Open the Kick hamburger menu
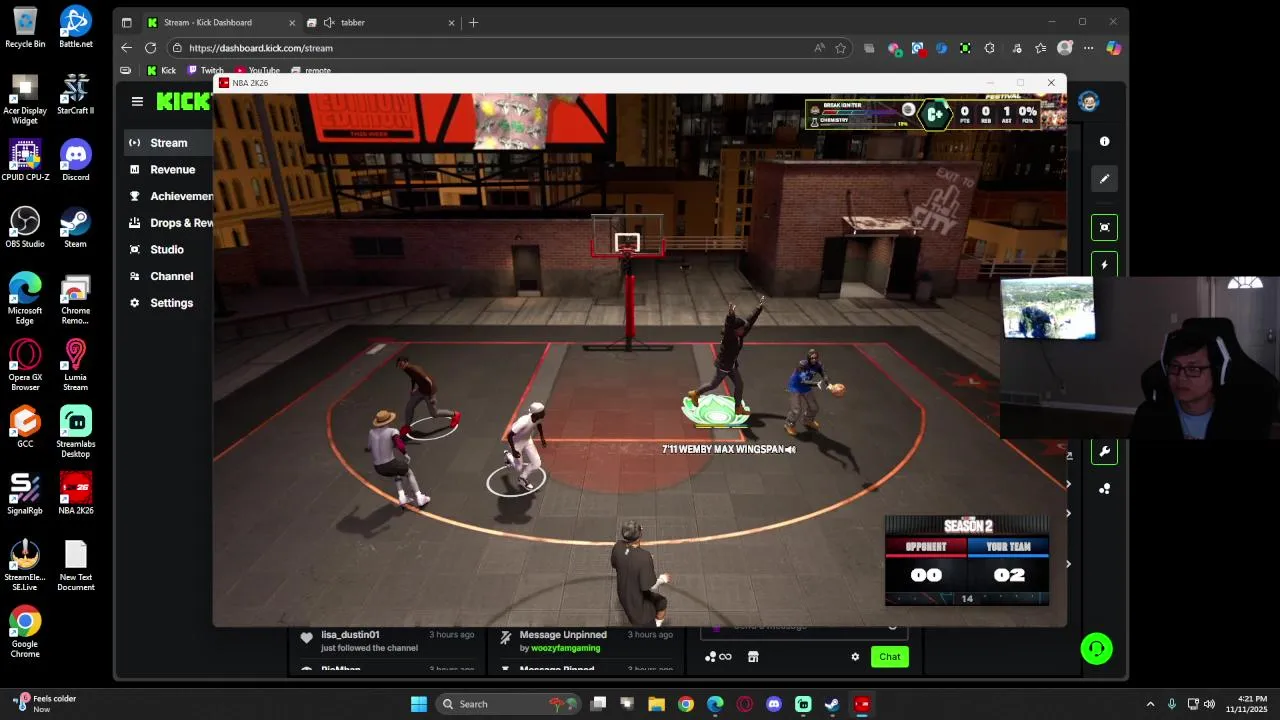This screenshot has height=720, width=1280. coord(137,101)
